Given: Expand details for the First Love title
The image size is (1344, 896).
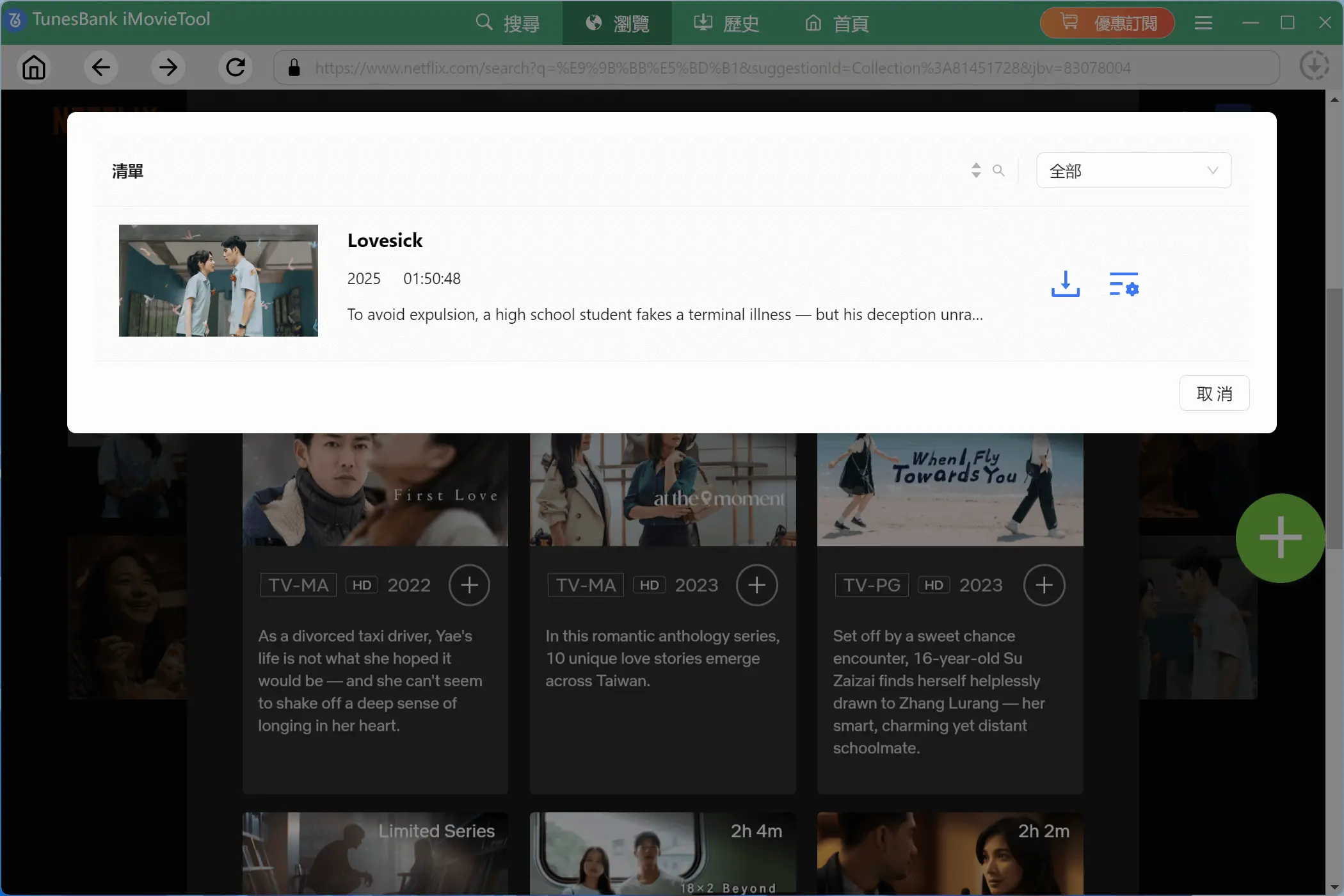Looking at the screenshot, I should coord(469,584).
